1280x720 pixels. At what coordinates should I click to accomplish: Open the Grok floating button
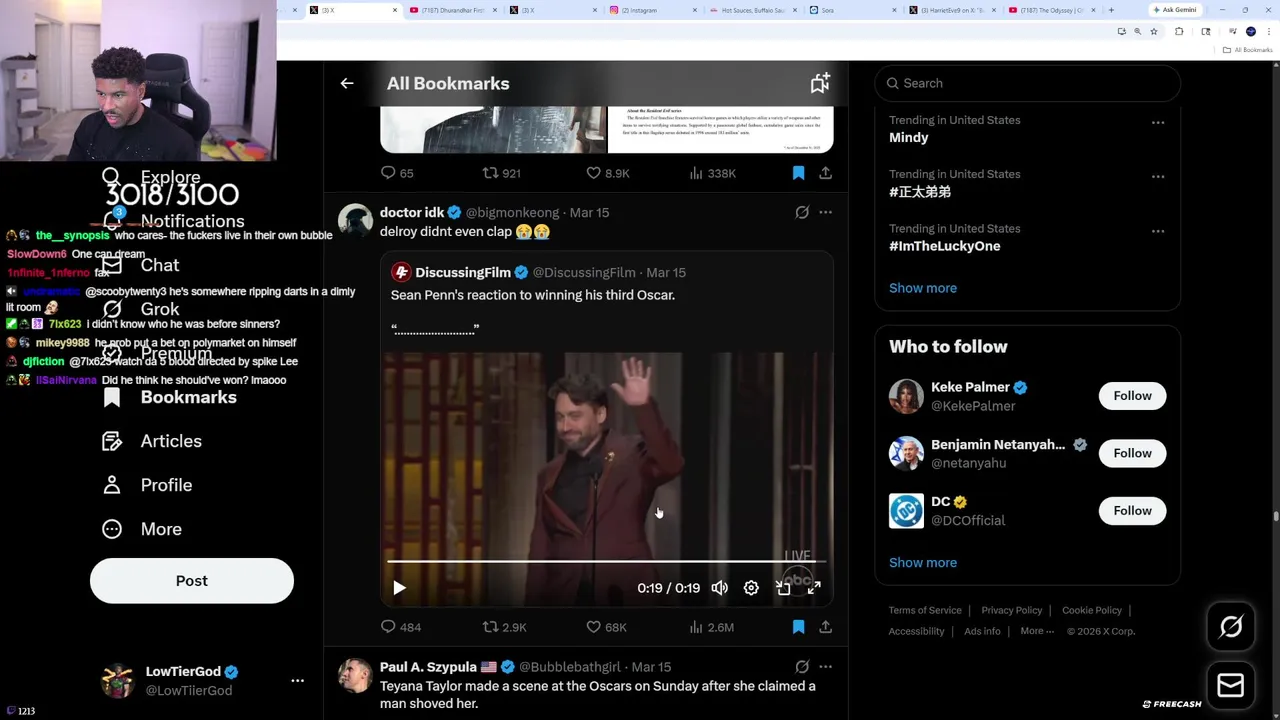(x=1231, y=627)
